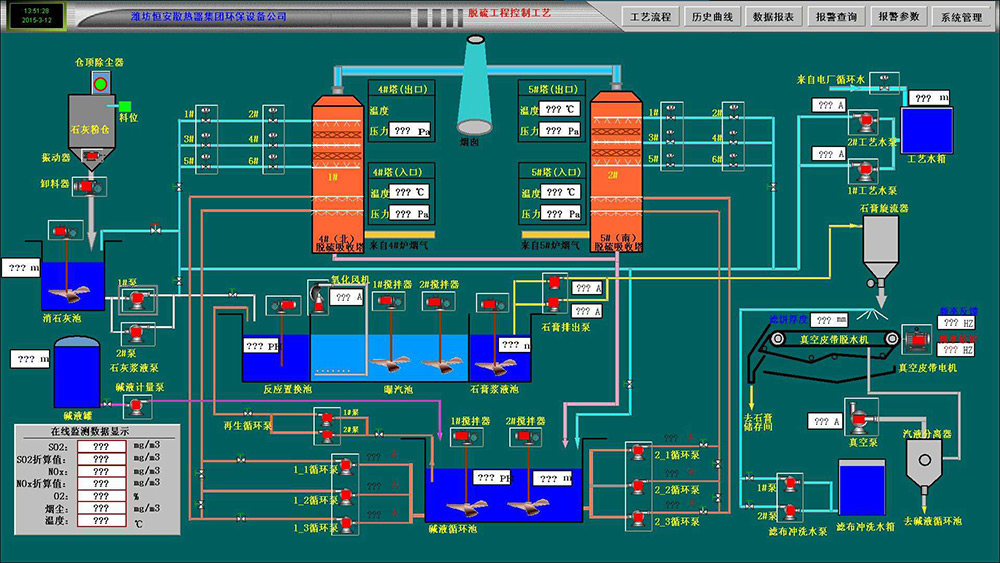Screen dimensions: 1000x563
Task: Click the 报警查询 alarm query button
Action: (x=835, y=17)
